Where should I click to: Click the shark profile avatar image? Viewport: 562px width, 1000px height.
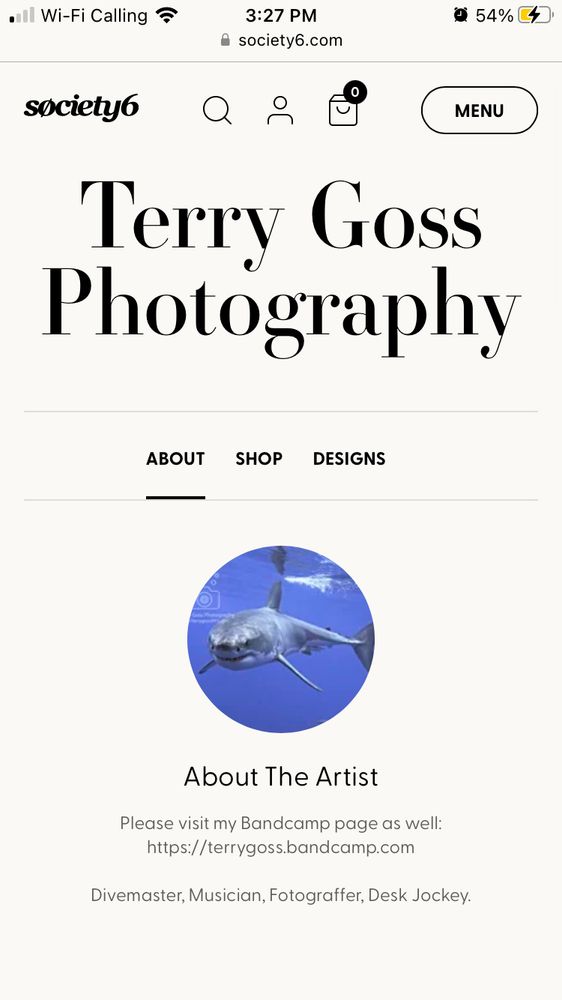click(x=281, y=639)
